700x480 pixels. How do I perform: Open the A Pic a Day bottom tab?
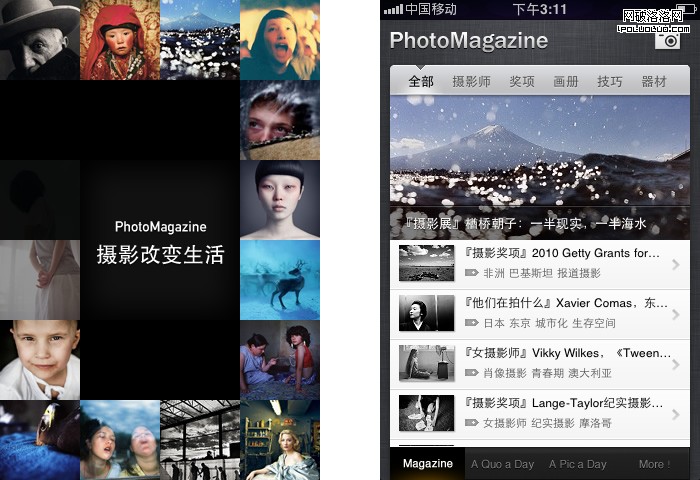(x=583, y=464)
